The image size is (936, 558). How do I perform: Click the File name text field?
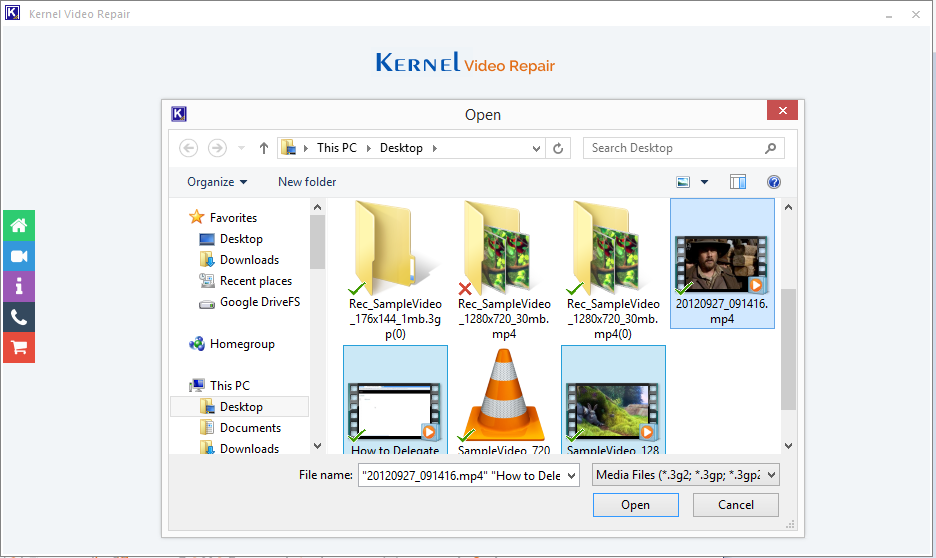[x=461, y=476]
